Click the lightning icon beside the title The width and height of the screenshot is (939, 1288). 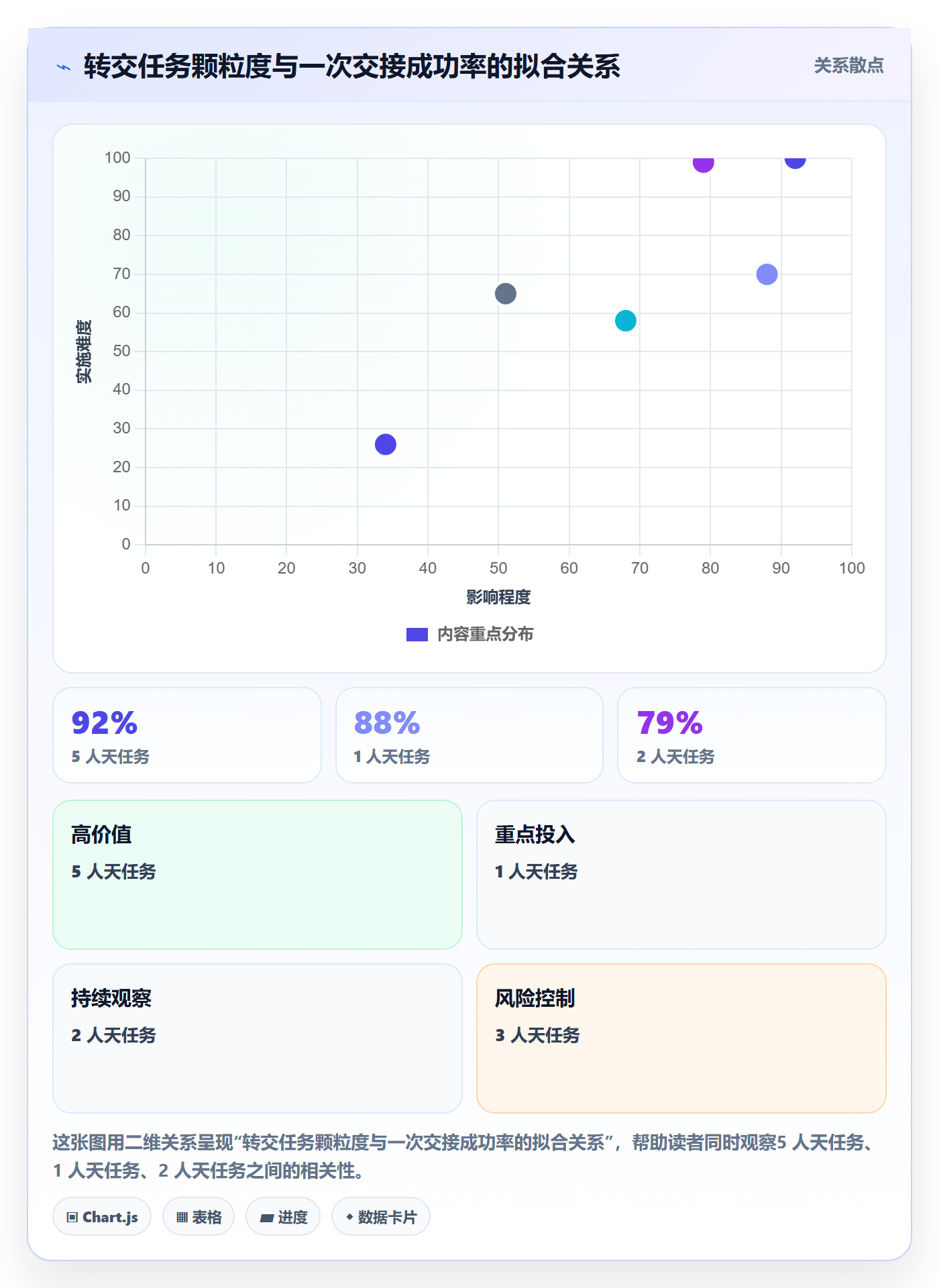tap(64, 67)
